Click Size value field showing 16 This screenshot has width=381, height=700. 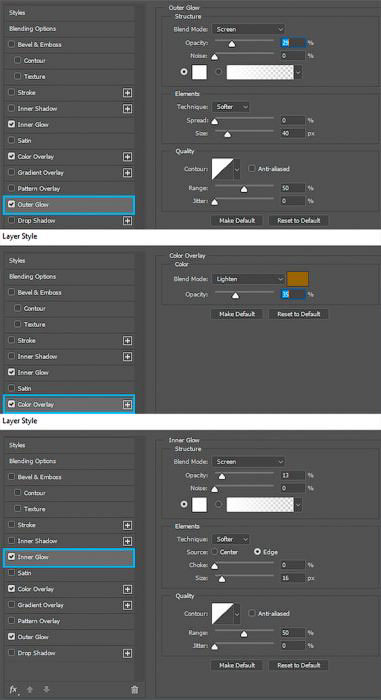293,578
